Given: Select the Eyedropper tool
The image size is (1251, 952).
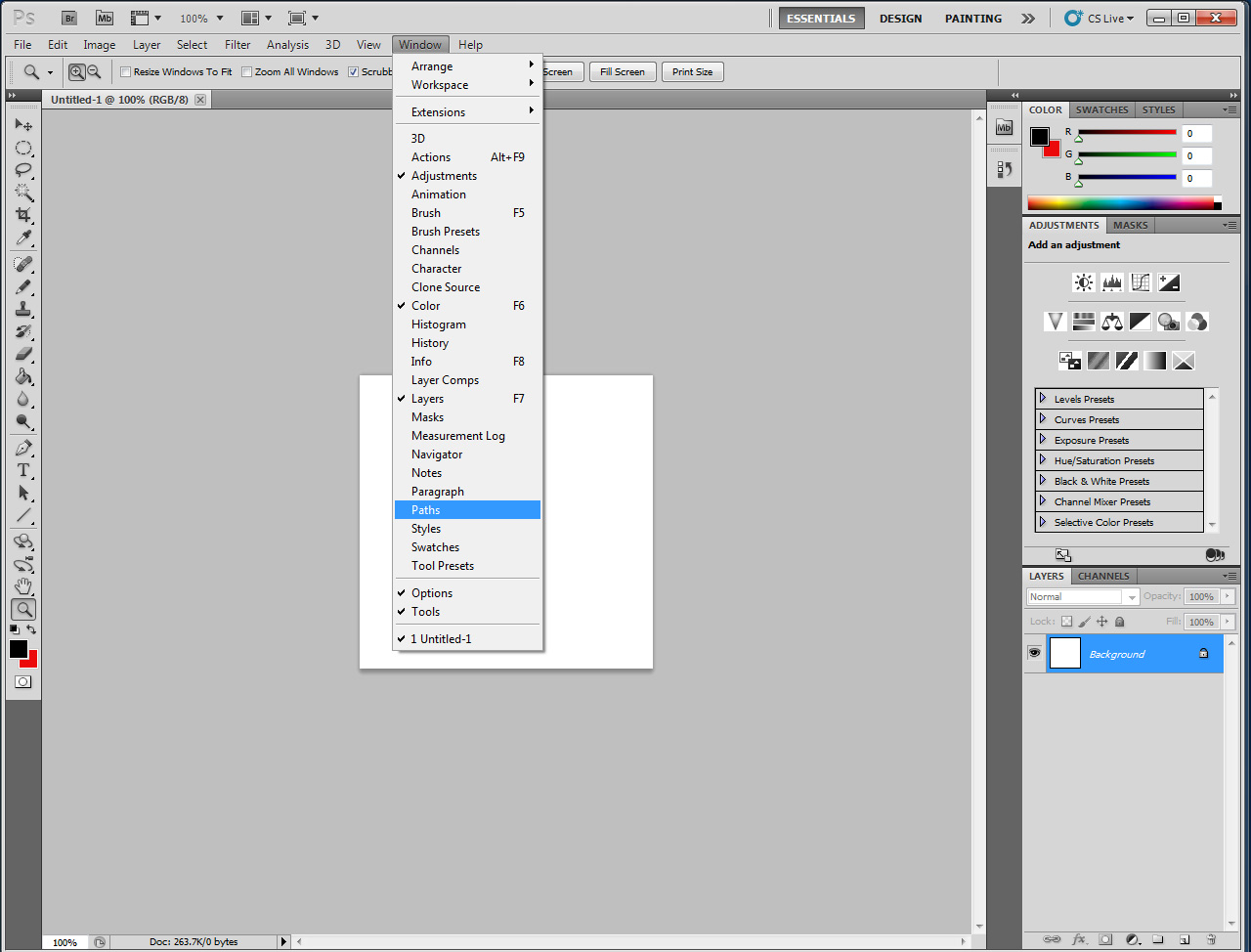Looking at the screenshot, I should pyautogui.click(x=23, y=238).
